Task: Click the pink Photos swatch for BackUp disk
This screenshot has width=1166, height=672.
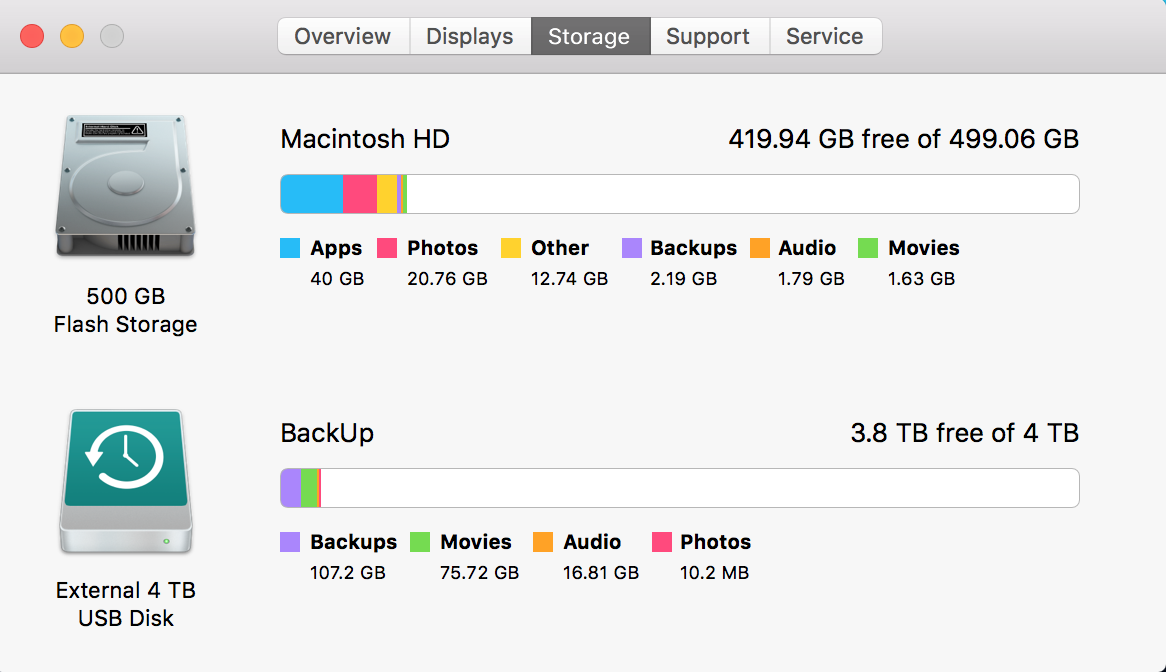Action: [662, 542]
